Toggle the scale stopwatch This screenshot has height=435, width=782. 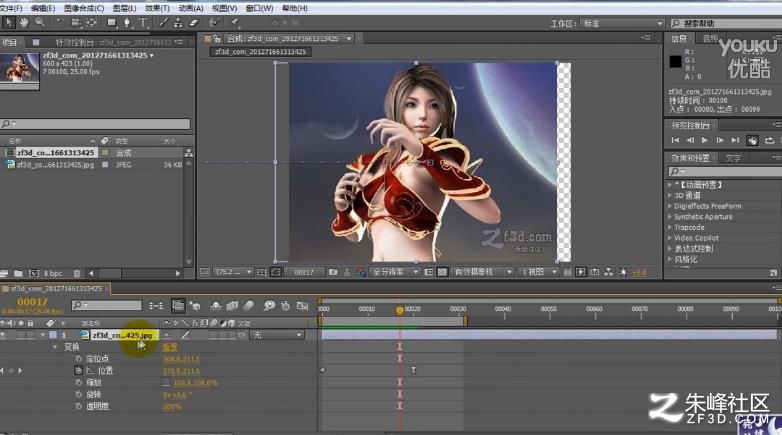pyautogui.click(x=78, y=382)
